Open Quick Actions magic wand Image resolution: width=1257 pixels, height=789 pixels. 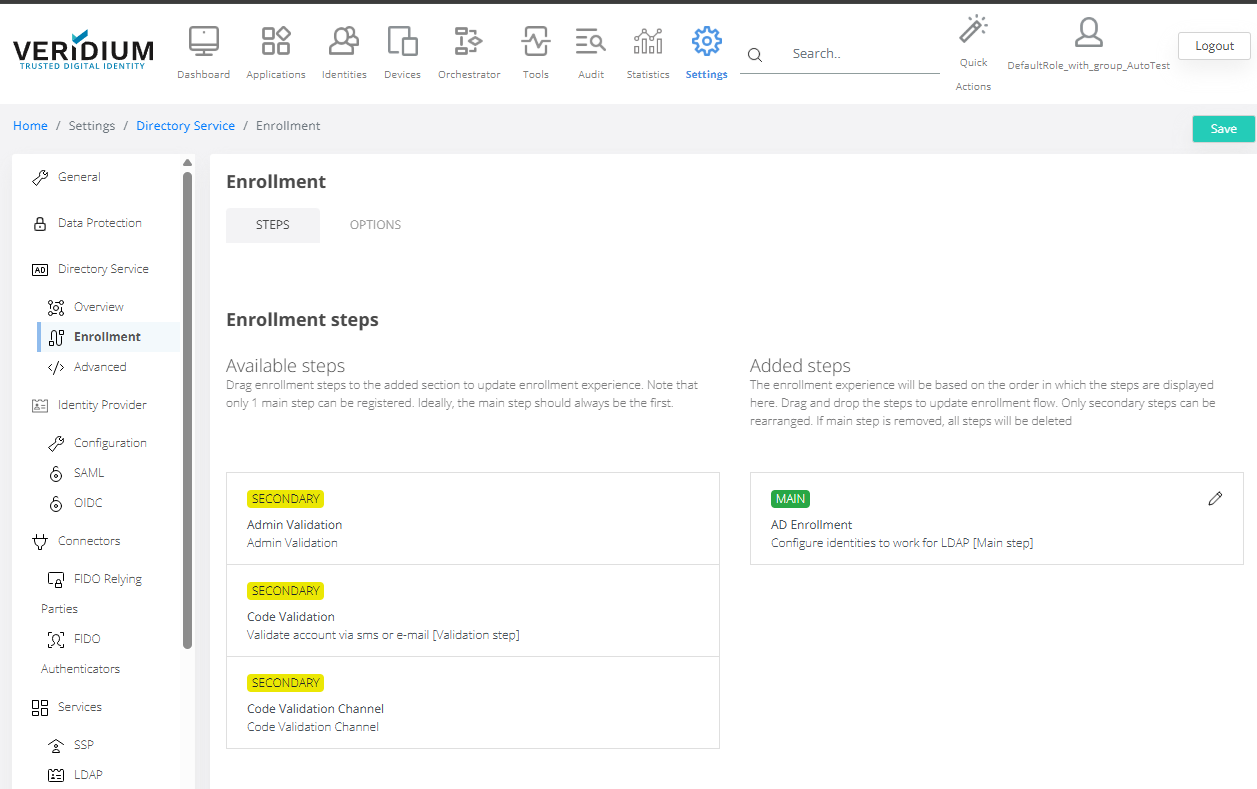point(973,29)
